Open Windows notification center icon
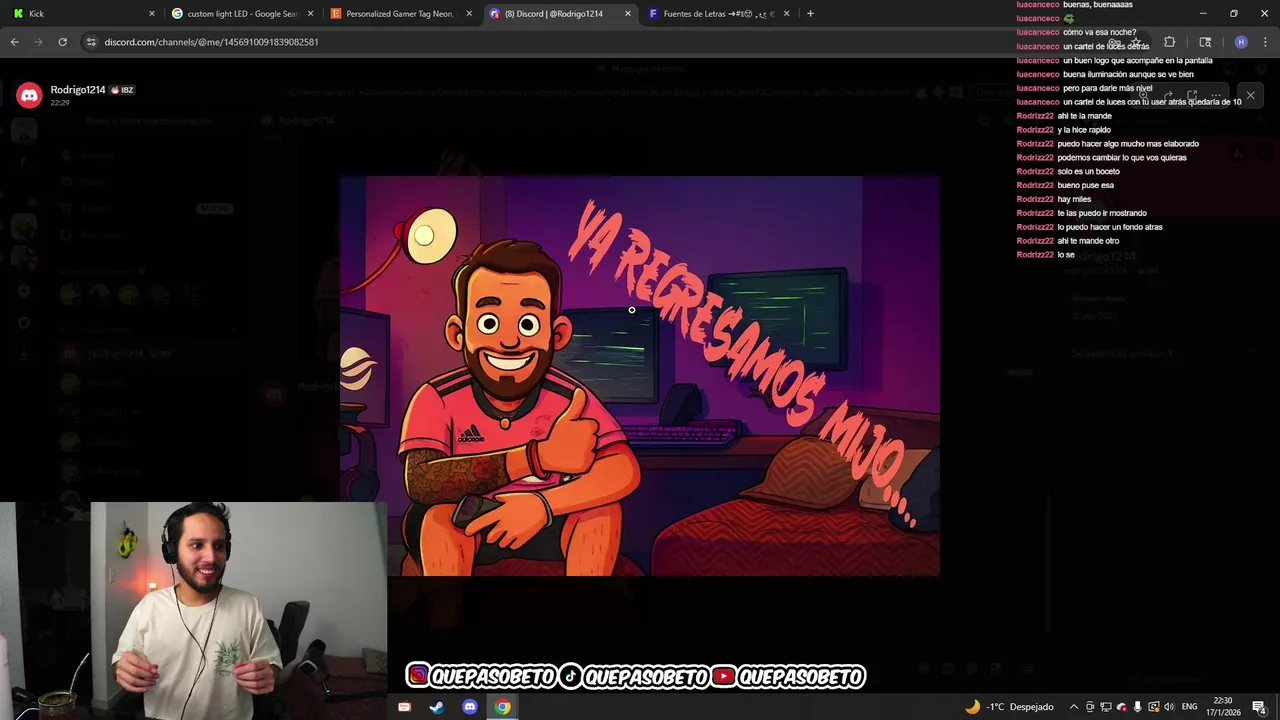This screenshot has height=720, width=1280. coord(1260,707)
